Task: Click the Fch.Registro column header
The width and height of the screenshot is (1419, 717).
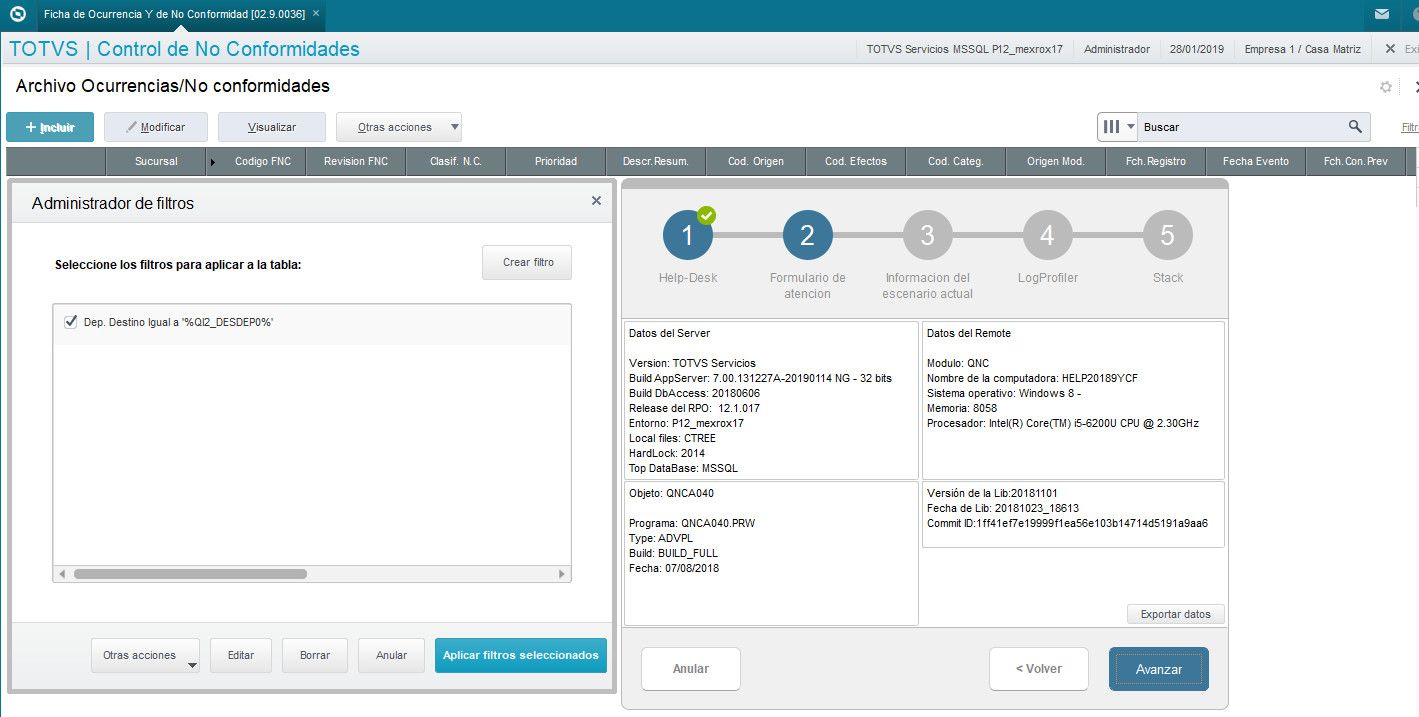Action: (1156, 161)
